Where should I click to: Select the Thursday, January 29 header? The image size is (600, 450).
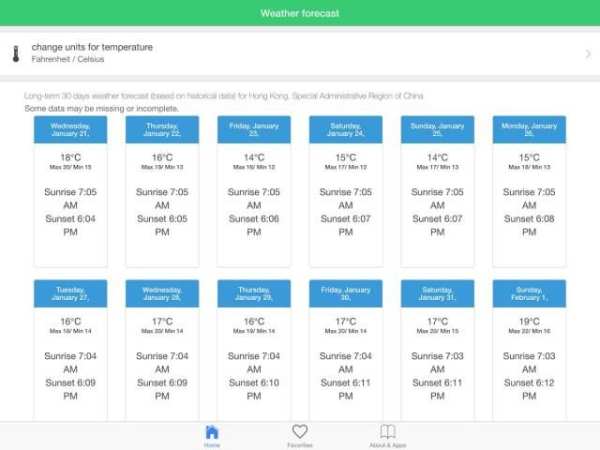(254, 293)
